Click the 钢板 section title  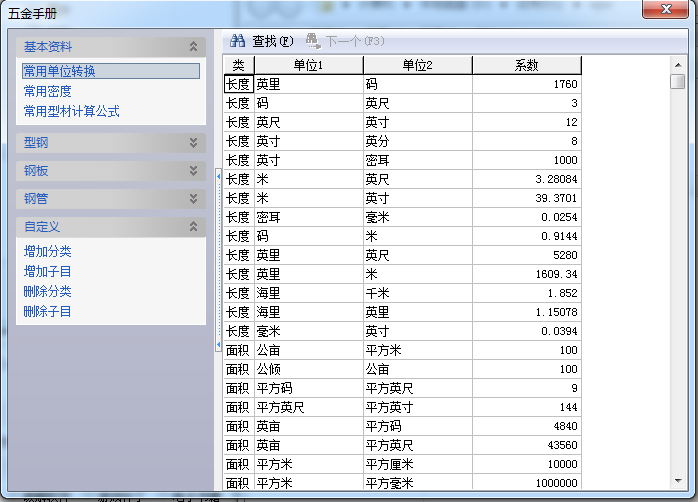click(x=36, y=170)
